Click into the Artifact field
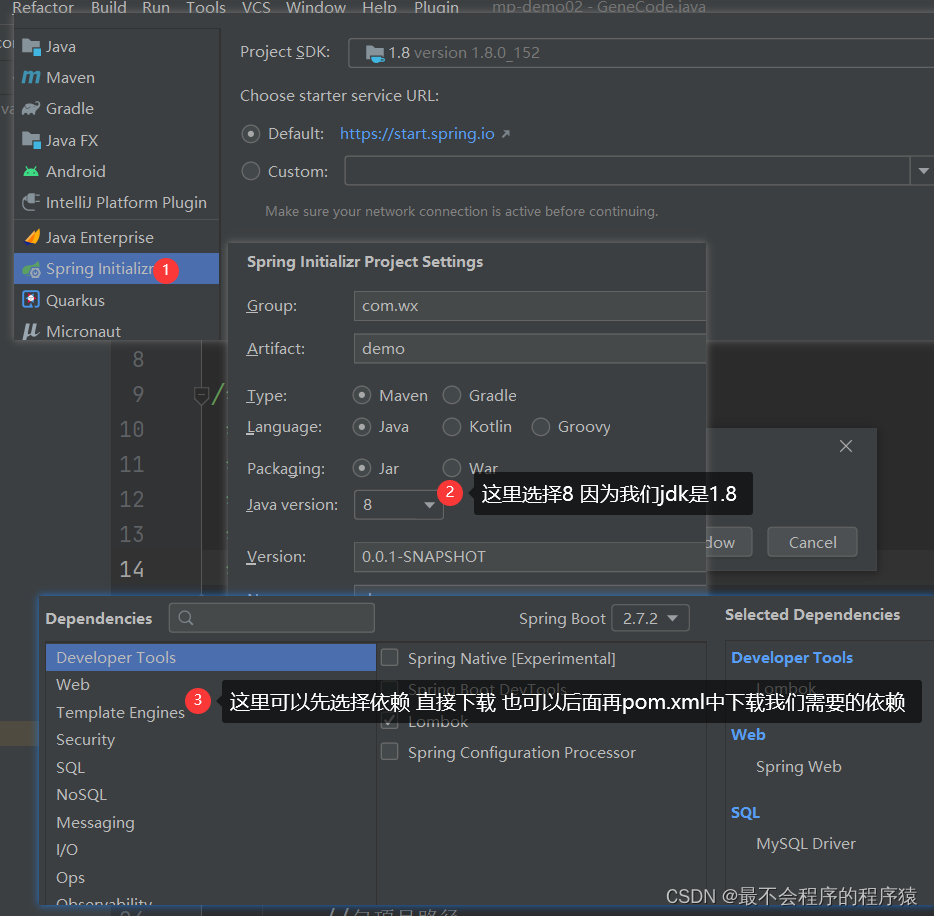Image resolution: width=934 pixels, height=916 pixels. click(530, 348)
